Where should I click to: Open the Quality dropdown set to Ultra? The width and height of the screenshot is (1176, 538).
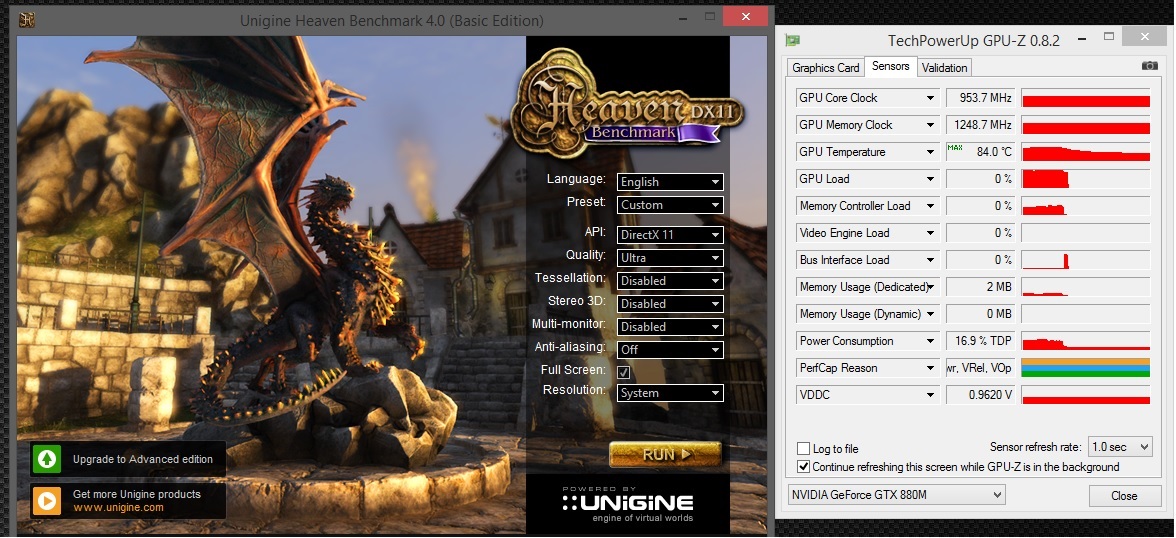click(x=670, y=258)
